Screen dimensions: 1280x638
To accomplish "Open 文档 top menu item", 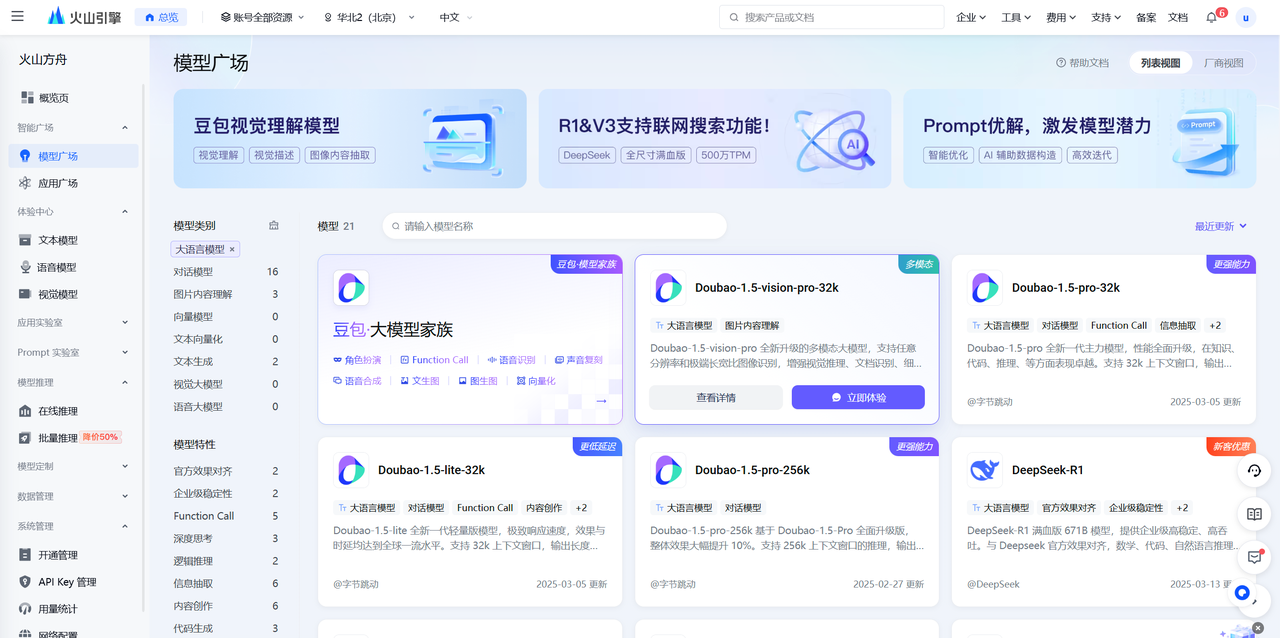I will tap(1178, 17).
